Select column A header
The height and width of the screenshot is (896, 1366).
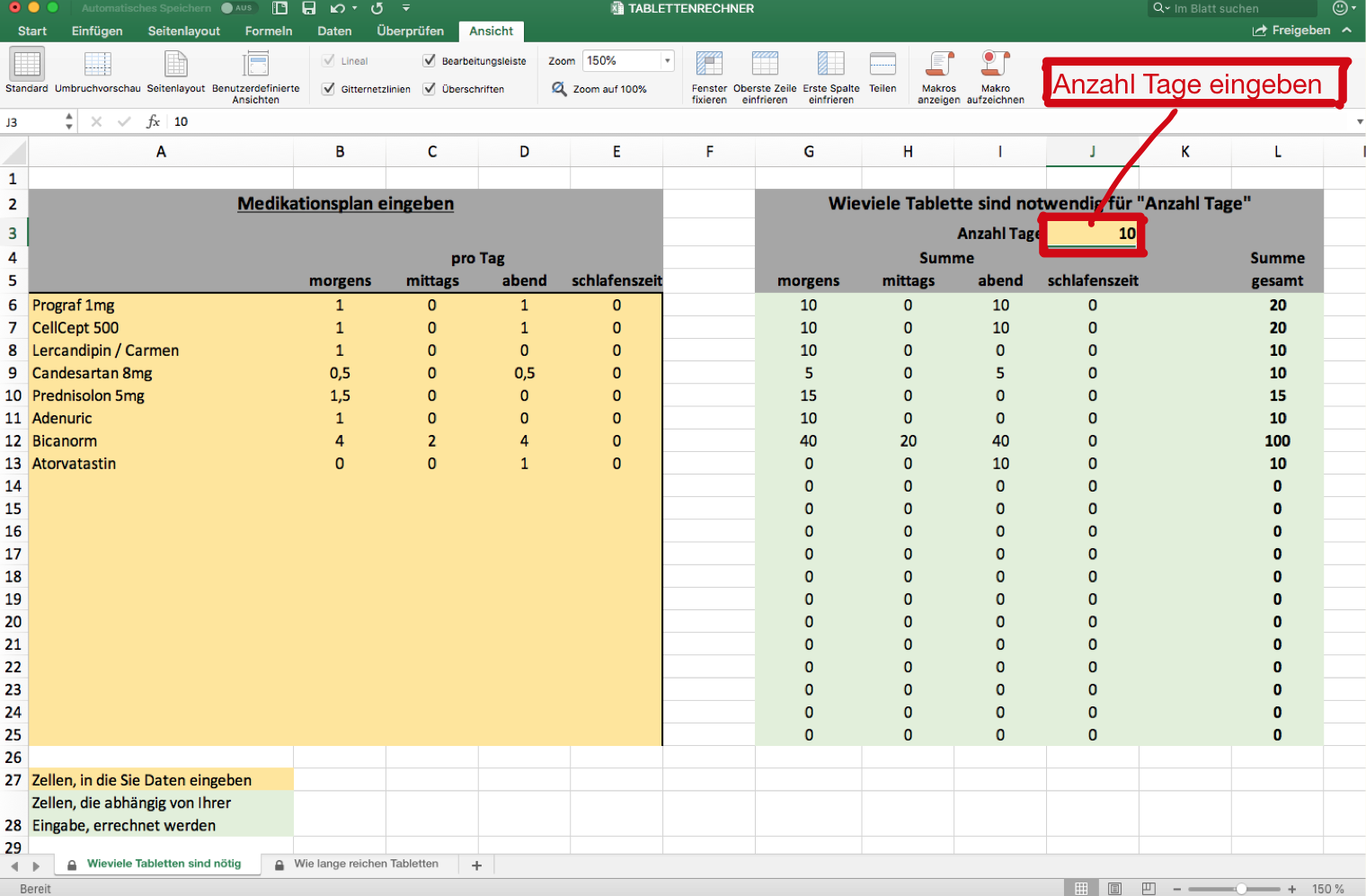point(161,152)
